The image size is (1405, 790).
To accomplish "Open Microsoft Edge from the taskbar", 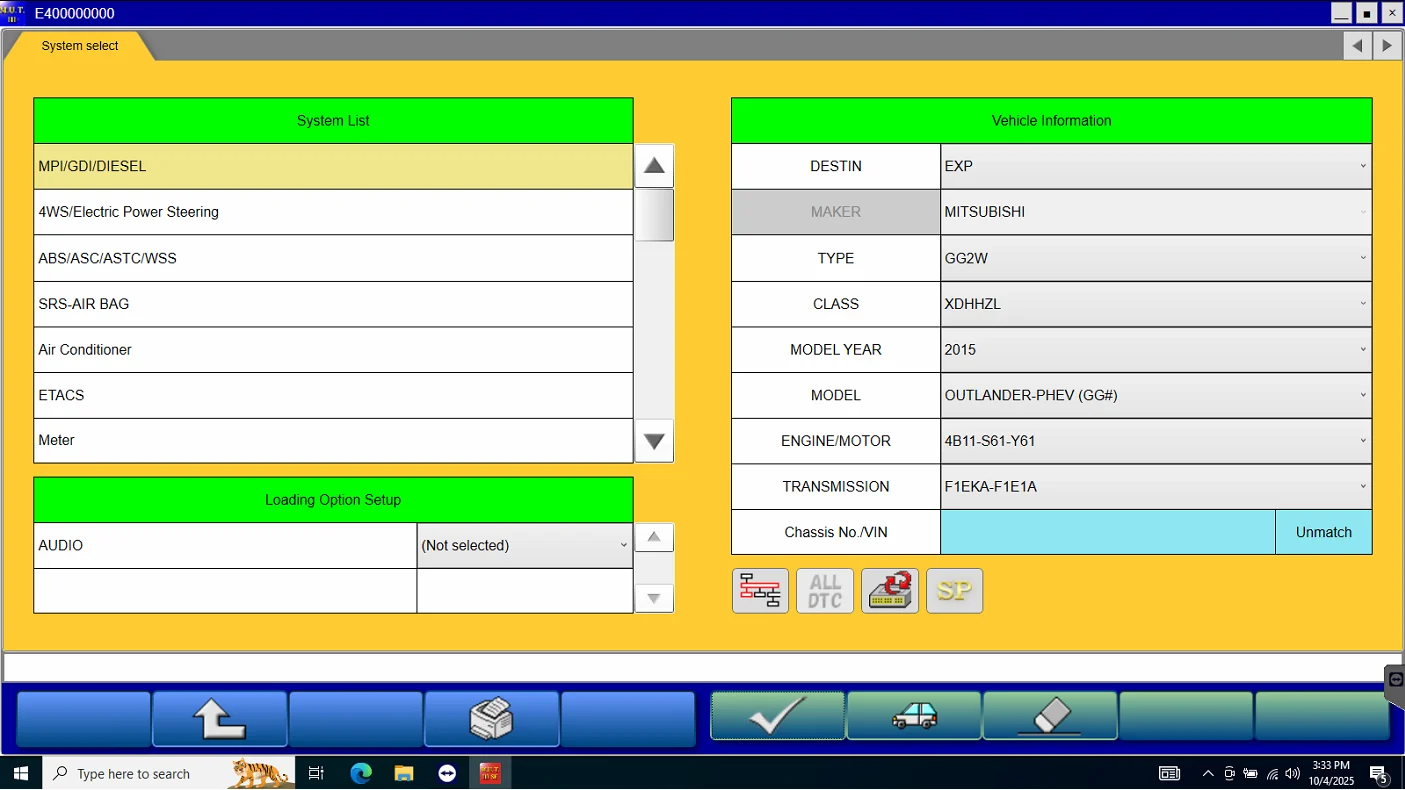I will tap(361, 773).
